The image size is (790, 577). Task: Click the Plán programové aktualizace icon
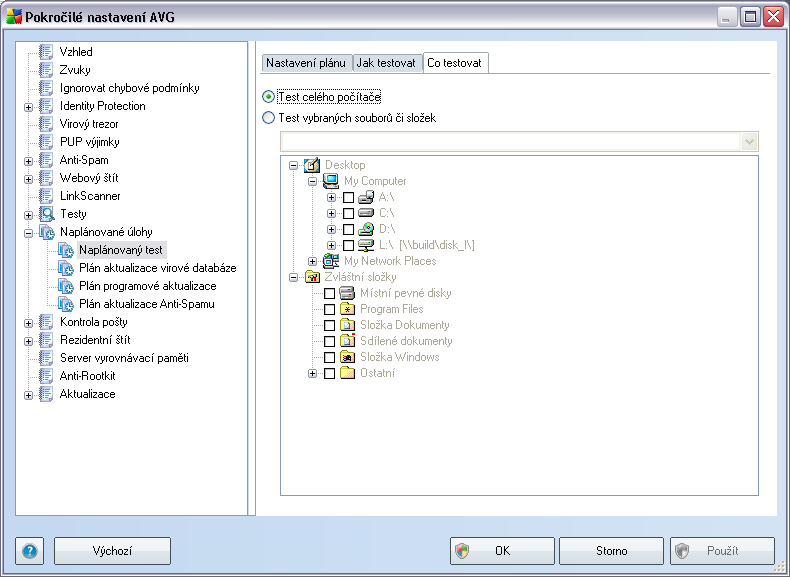coord(66,286)
